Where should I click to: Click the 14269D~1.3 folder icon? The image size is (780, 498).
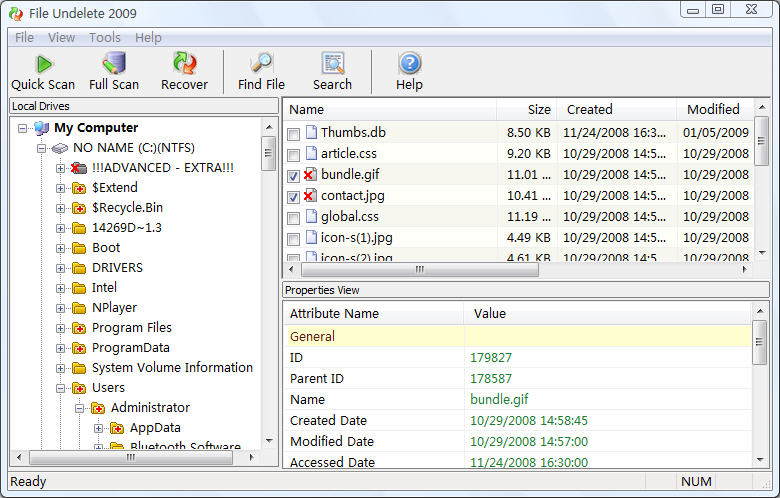79,228
